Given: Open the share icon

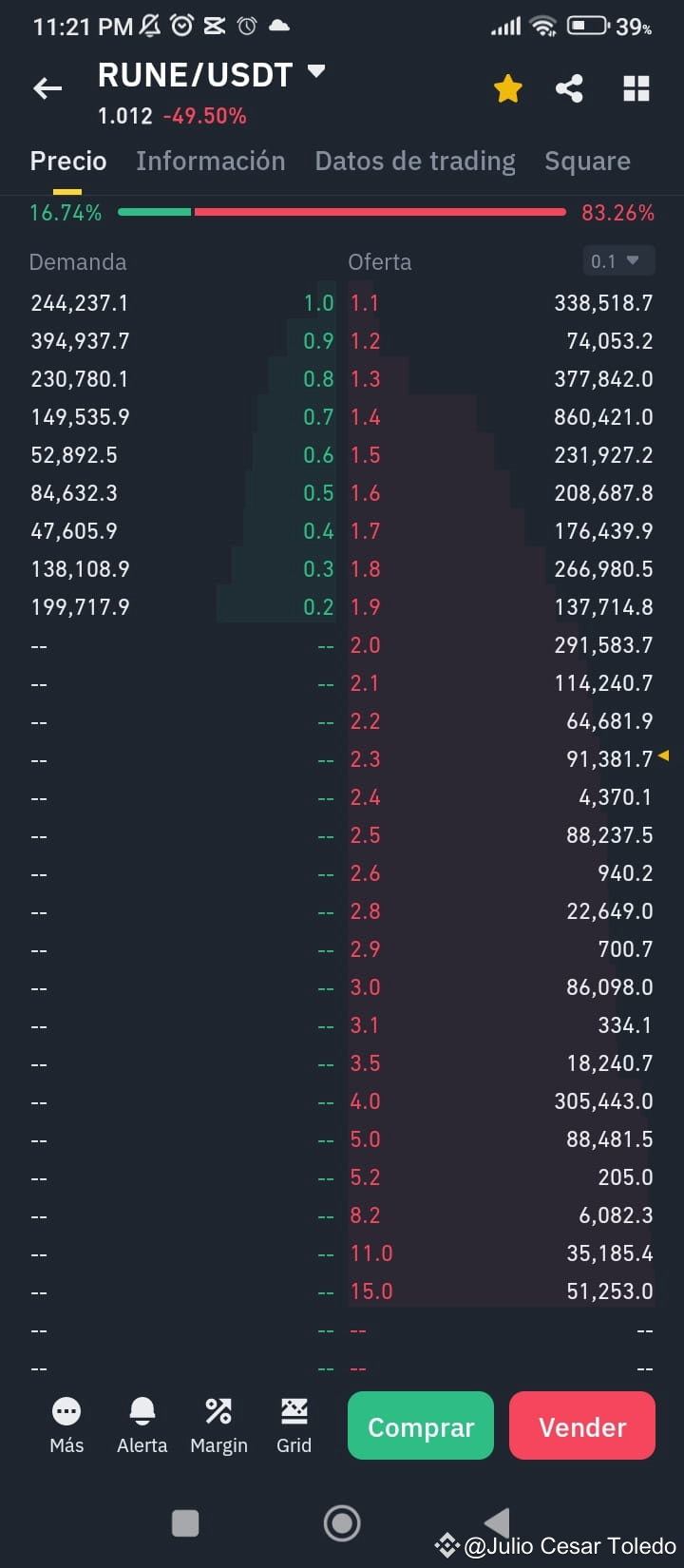Looking at the screenshot, I should [569, 89].
